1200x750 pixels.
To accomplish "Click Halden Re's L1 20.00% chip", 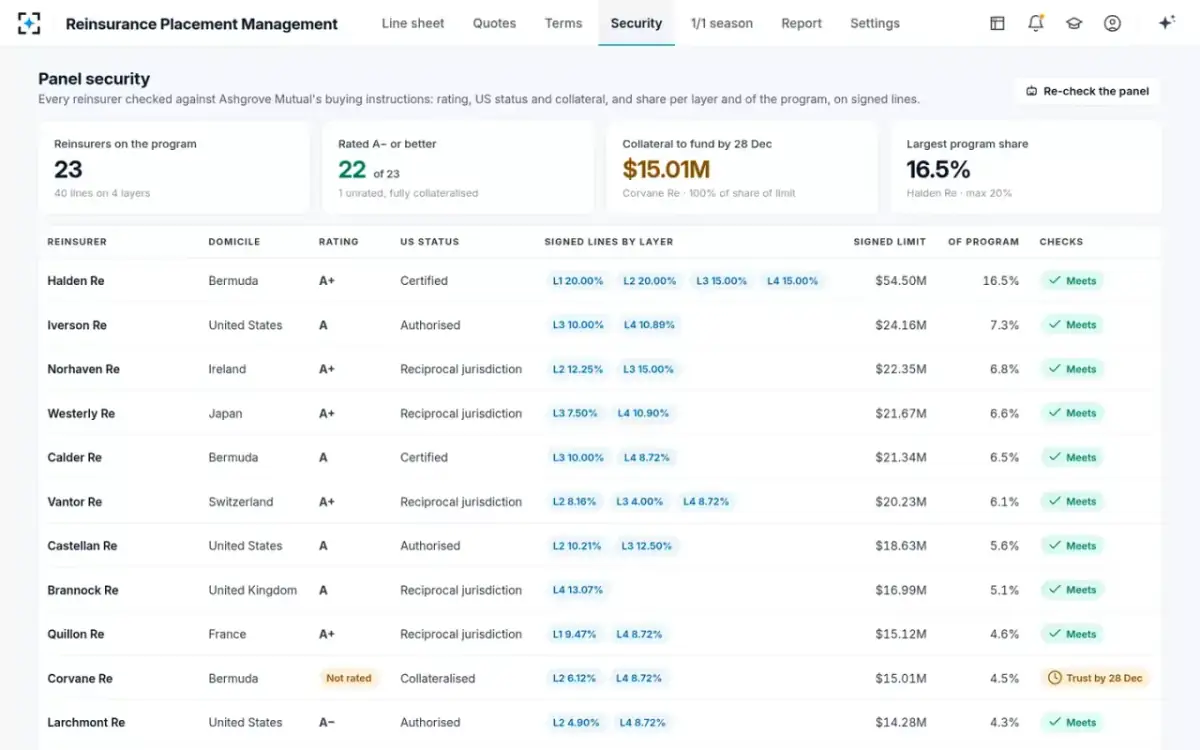I will pyautogui.click(x=578, y=281).
